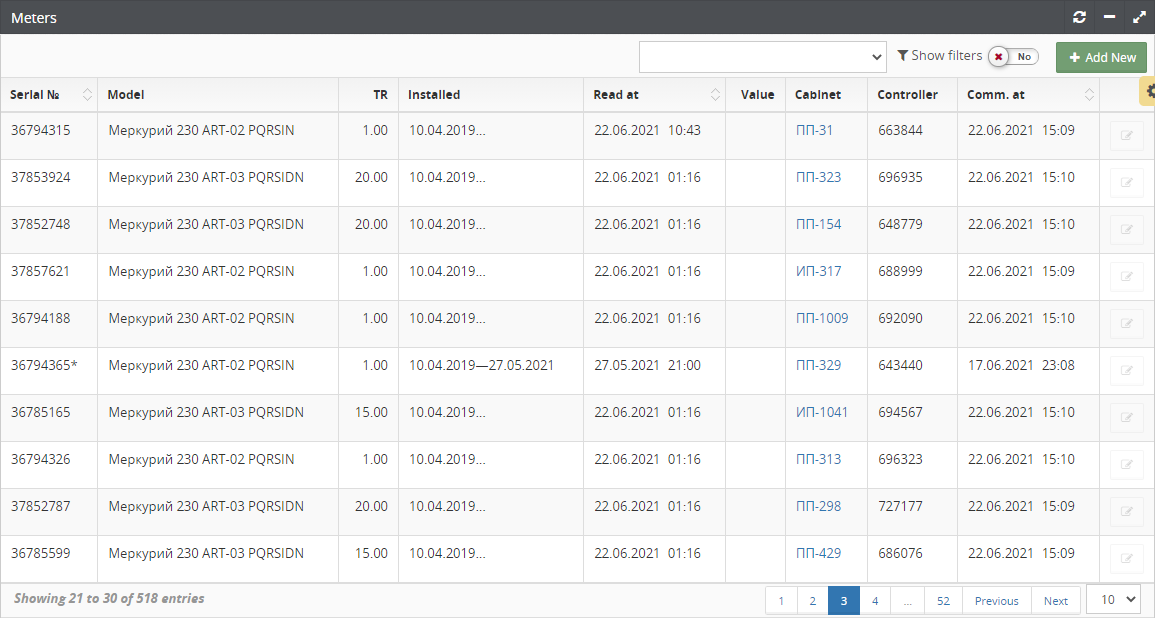Click edit icon for meter 36794365*
The width and height of the screenshot is (1155, 618).
pos(1127,371)
